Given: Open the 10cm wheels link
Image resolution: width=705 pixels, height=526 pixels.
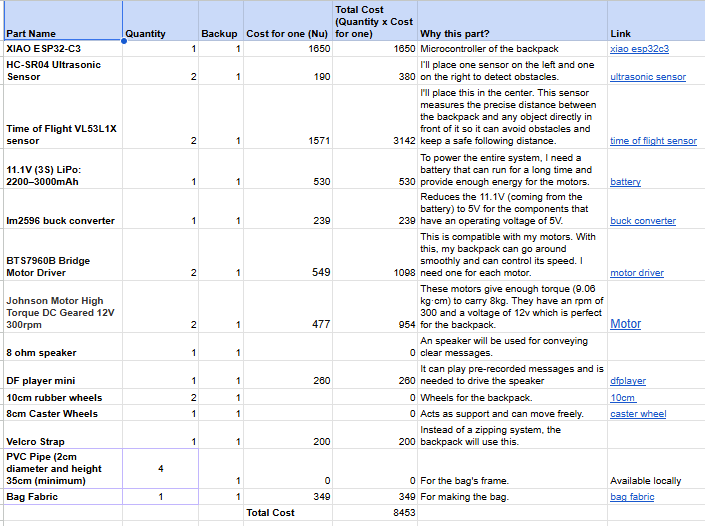Looking at the screenshot, I should point(623,398).
